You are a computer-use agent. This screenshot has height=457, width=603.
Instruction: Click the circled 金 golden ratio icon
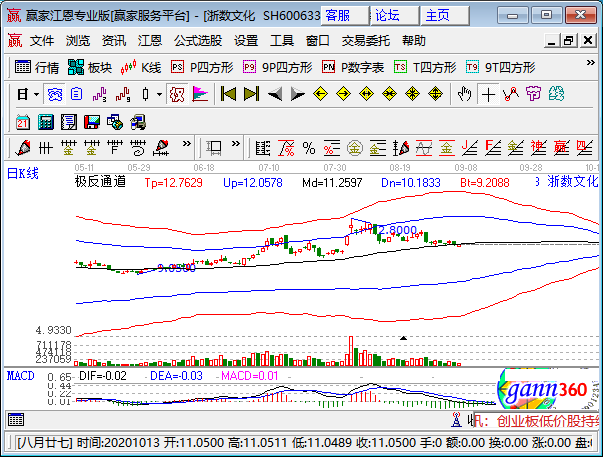355,148
